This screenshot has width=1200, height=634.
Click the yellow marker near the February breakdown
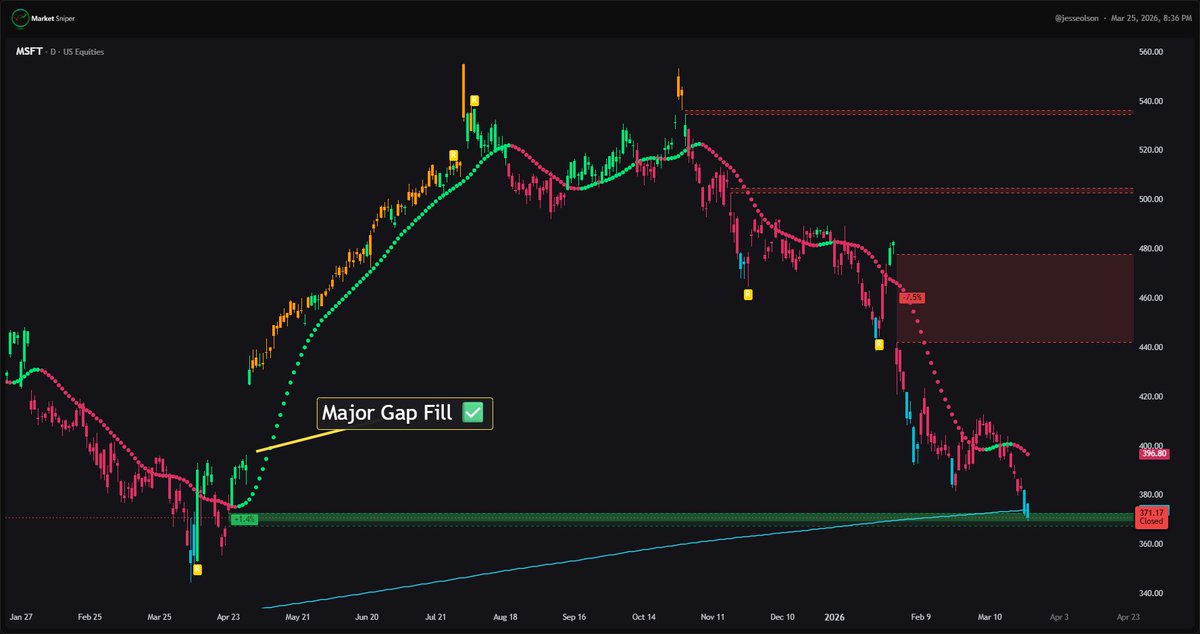pyautogui.click(x=878, y=344)
